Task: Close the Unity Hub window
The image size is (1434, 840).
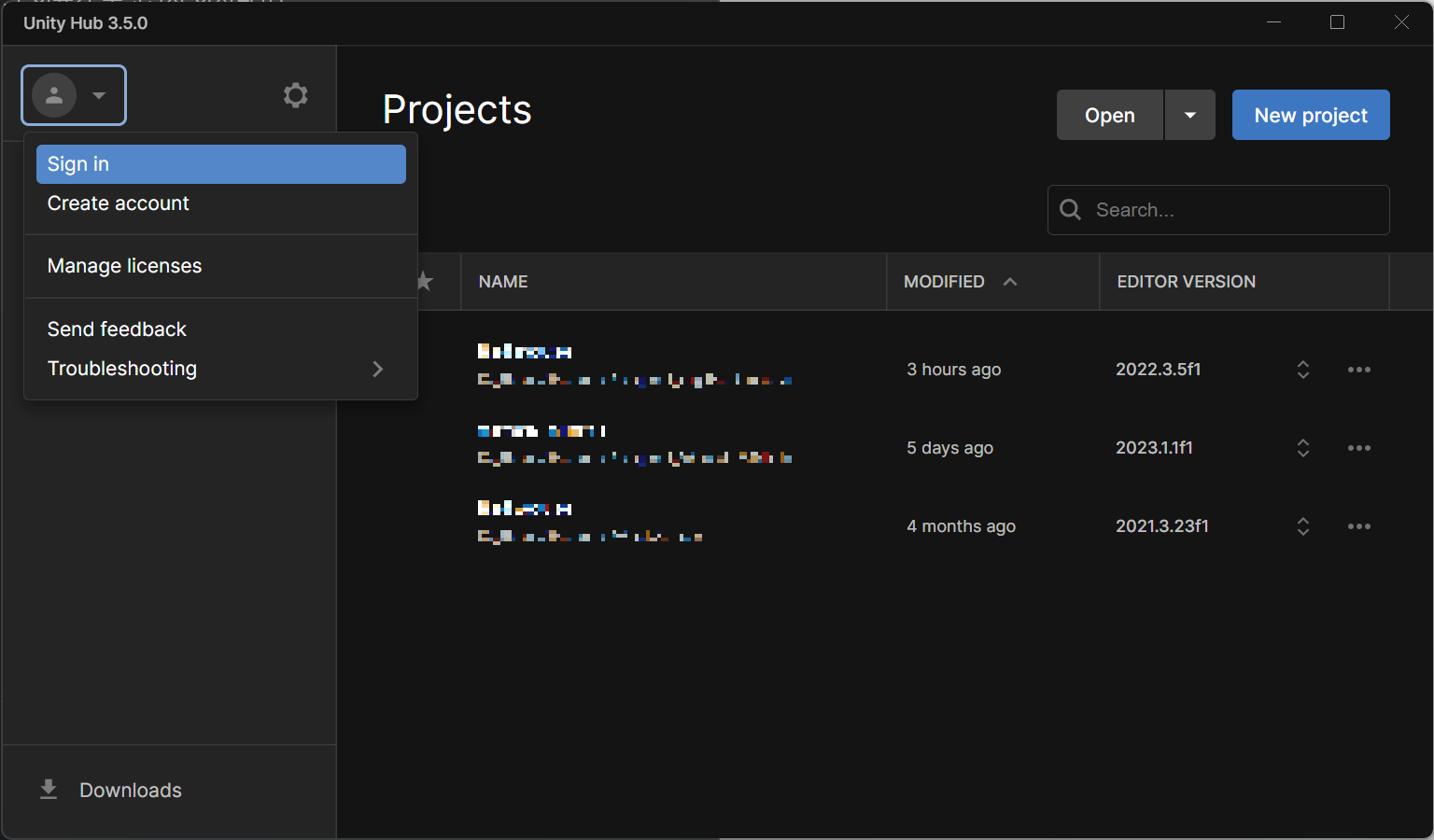Action: click(1401, 22)
